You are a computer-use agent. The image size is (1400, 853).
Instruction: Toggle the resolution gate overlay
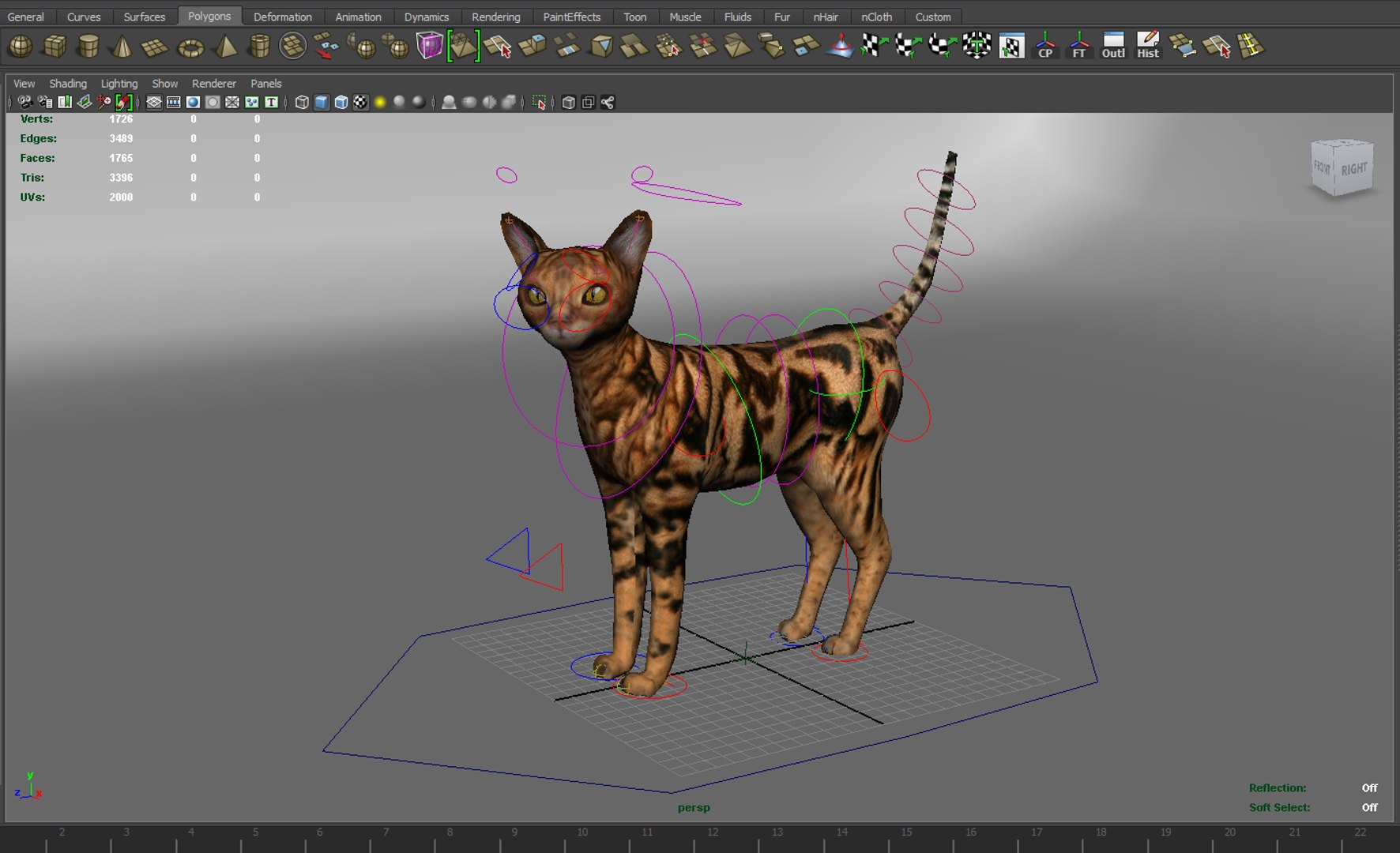coord(193,102)
